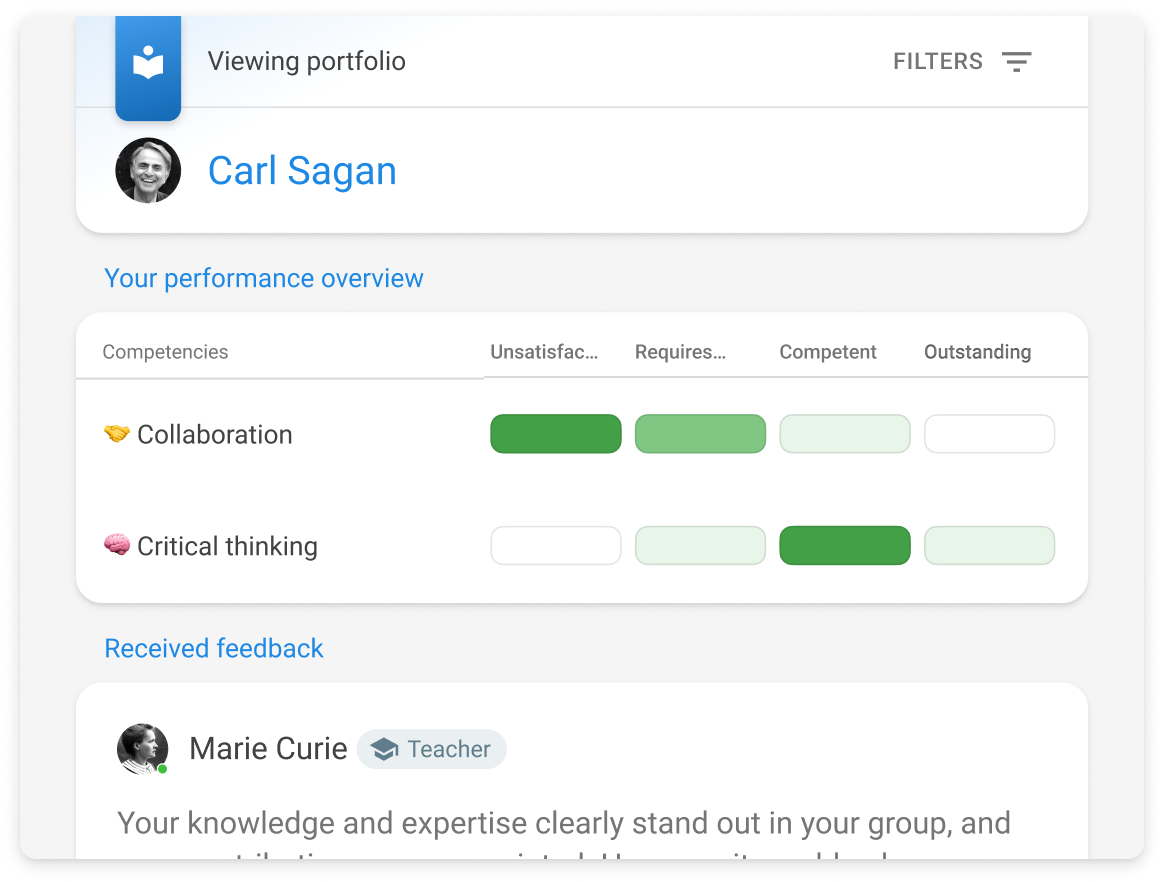Click Carl Sagan's profile avatar

(x=148, y=170)
